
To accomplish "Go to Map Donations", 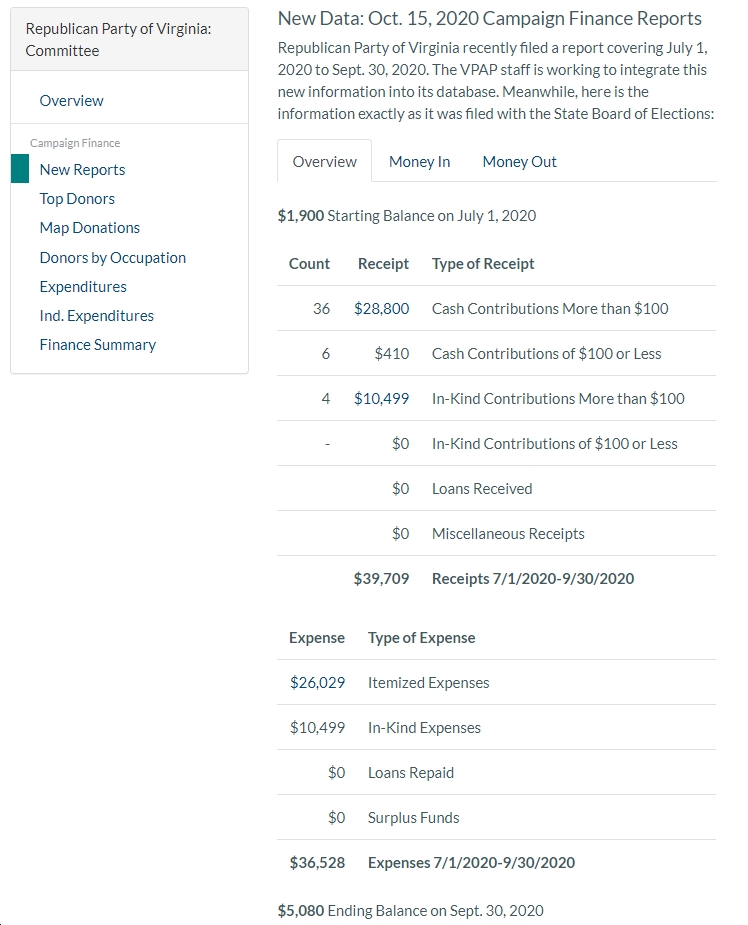I will (x=89, y=228).
